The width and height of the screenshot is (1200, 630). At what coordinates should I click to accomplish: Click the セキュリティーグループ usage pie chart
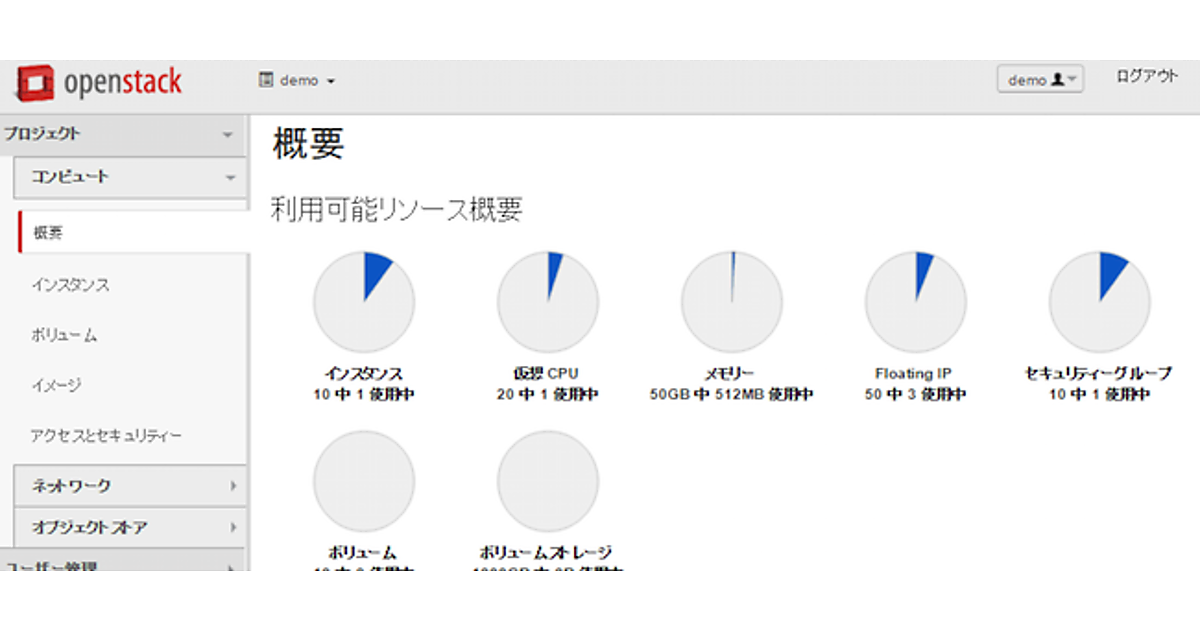1100,302
